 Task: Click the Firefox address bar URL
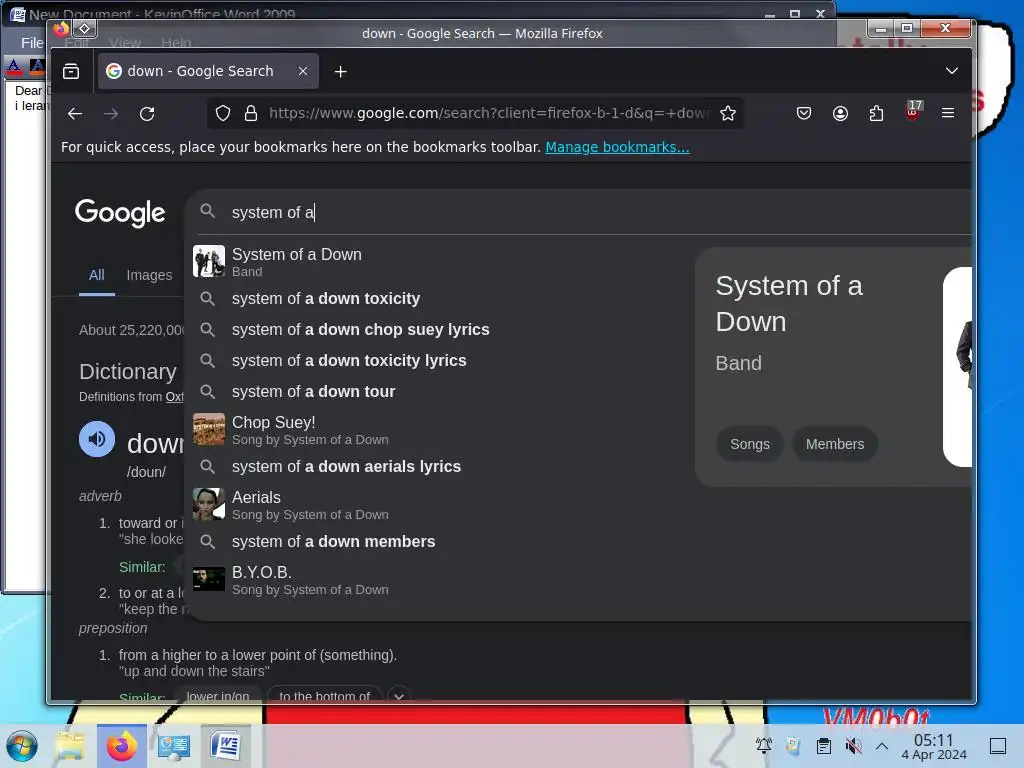pos(488,114)
